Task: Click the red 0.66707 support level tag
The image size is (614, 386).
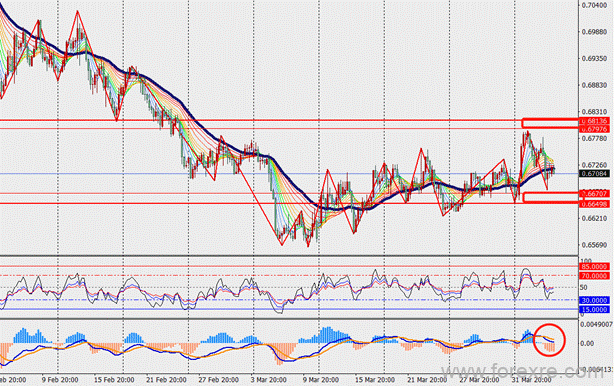Action: (595, 194)
